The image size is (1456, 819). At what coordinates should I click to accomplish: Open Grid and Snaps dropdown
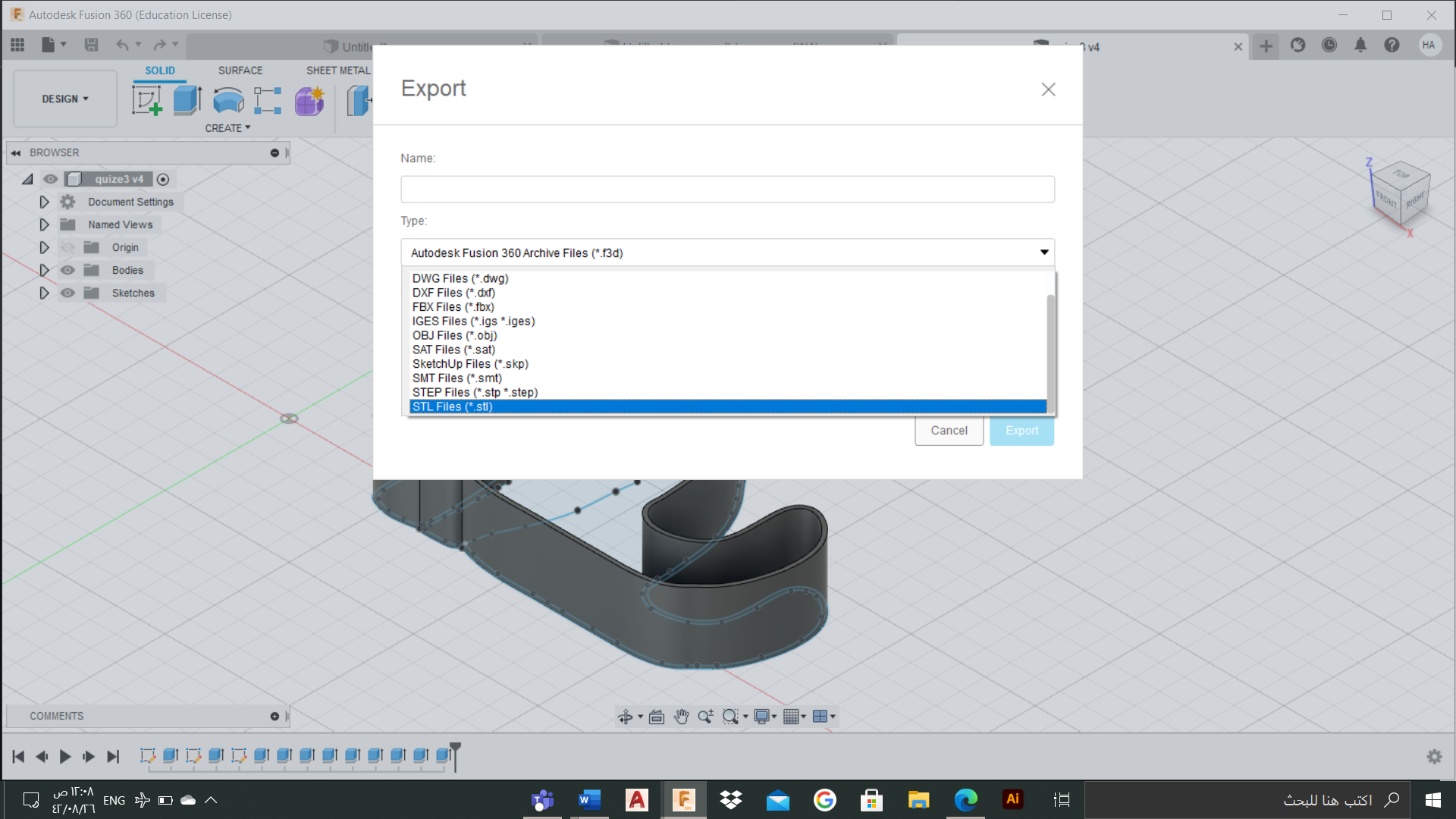click(x=794, y=717)
